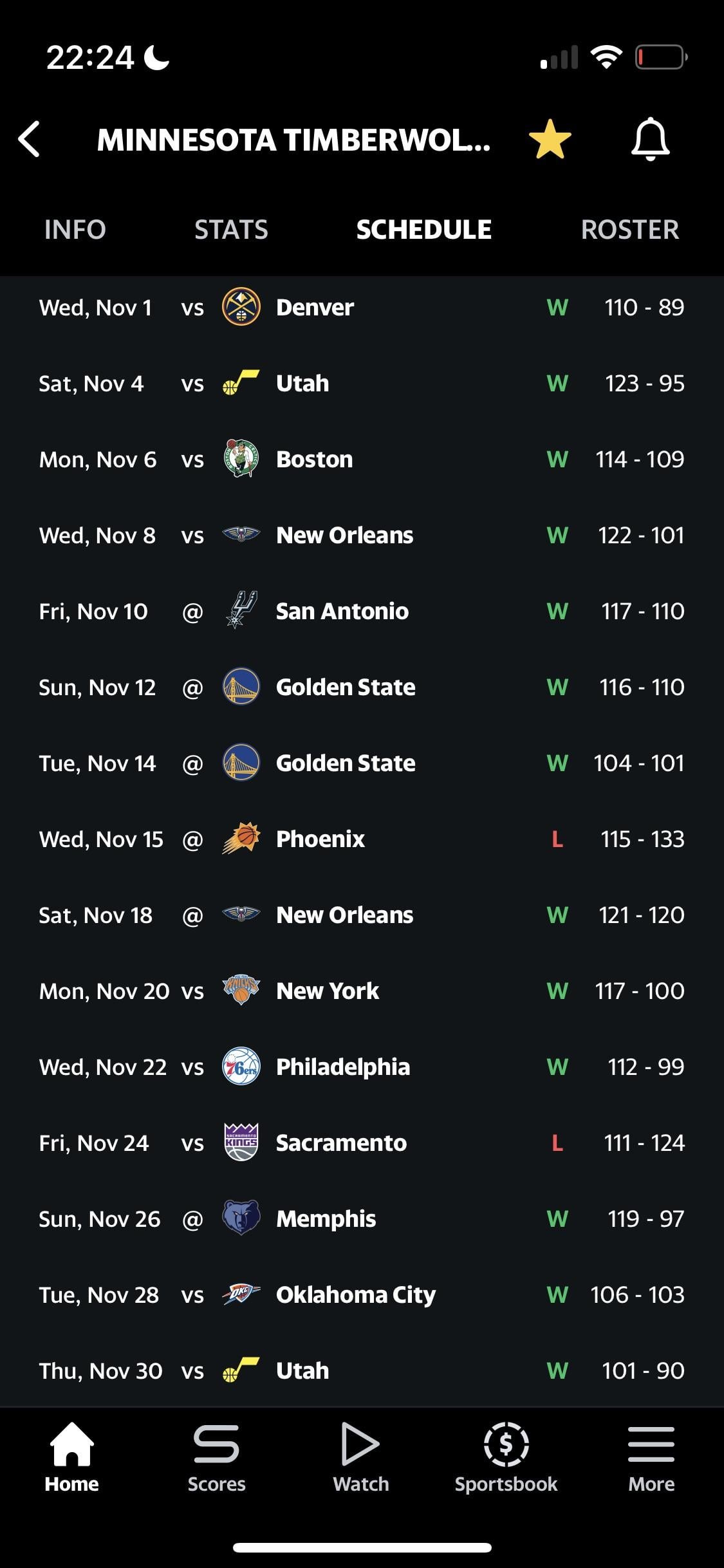Open the Sportsbook dollar icon
This screenshot has width=724, height=1568.
point(506,1457)
